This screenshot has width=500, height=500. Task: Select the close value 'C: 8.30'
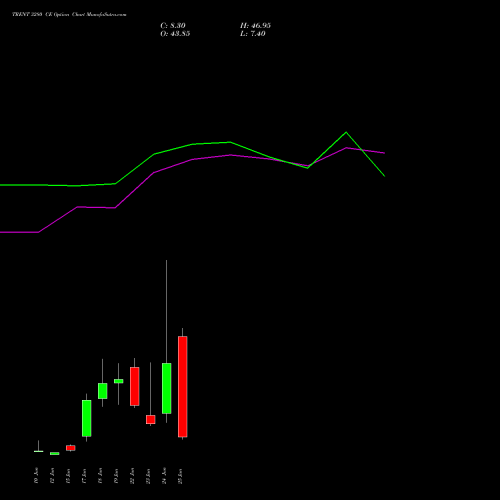pyautogui.click(x=173, y=26)
